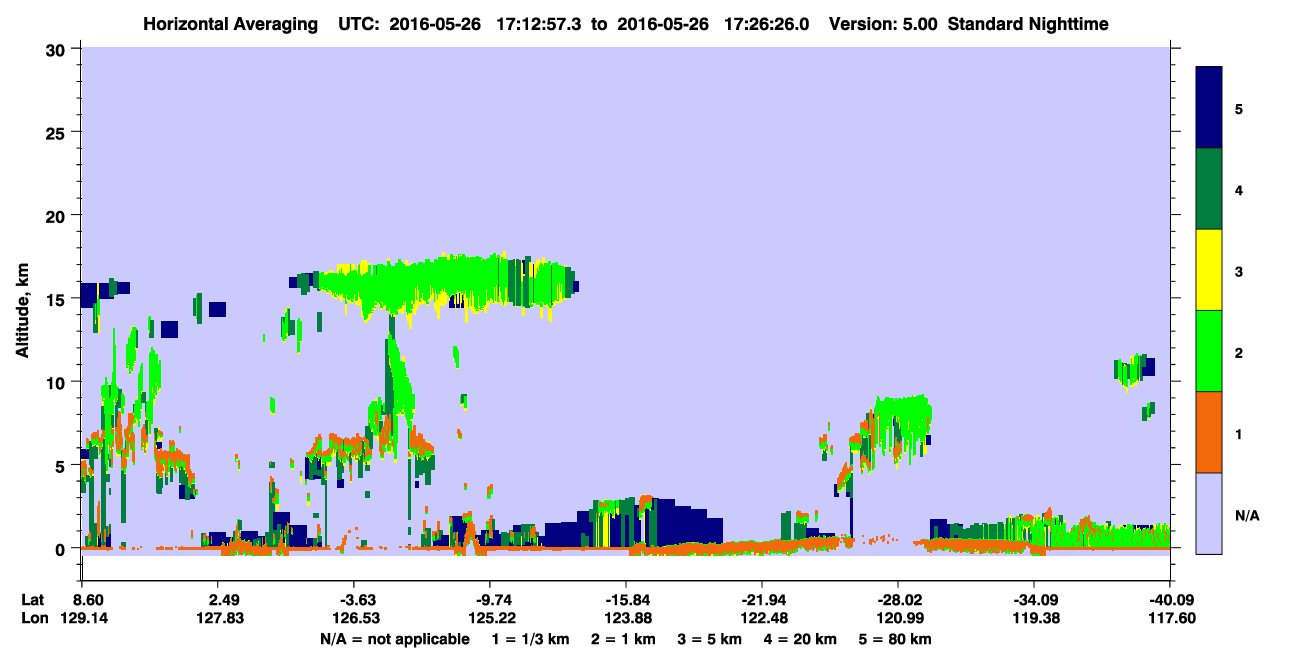Click the '4 = 20 km' legend text
1300x667 pixels.
800,639
